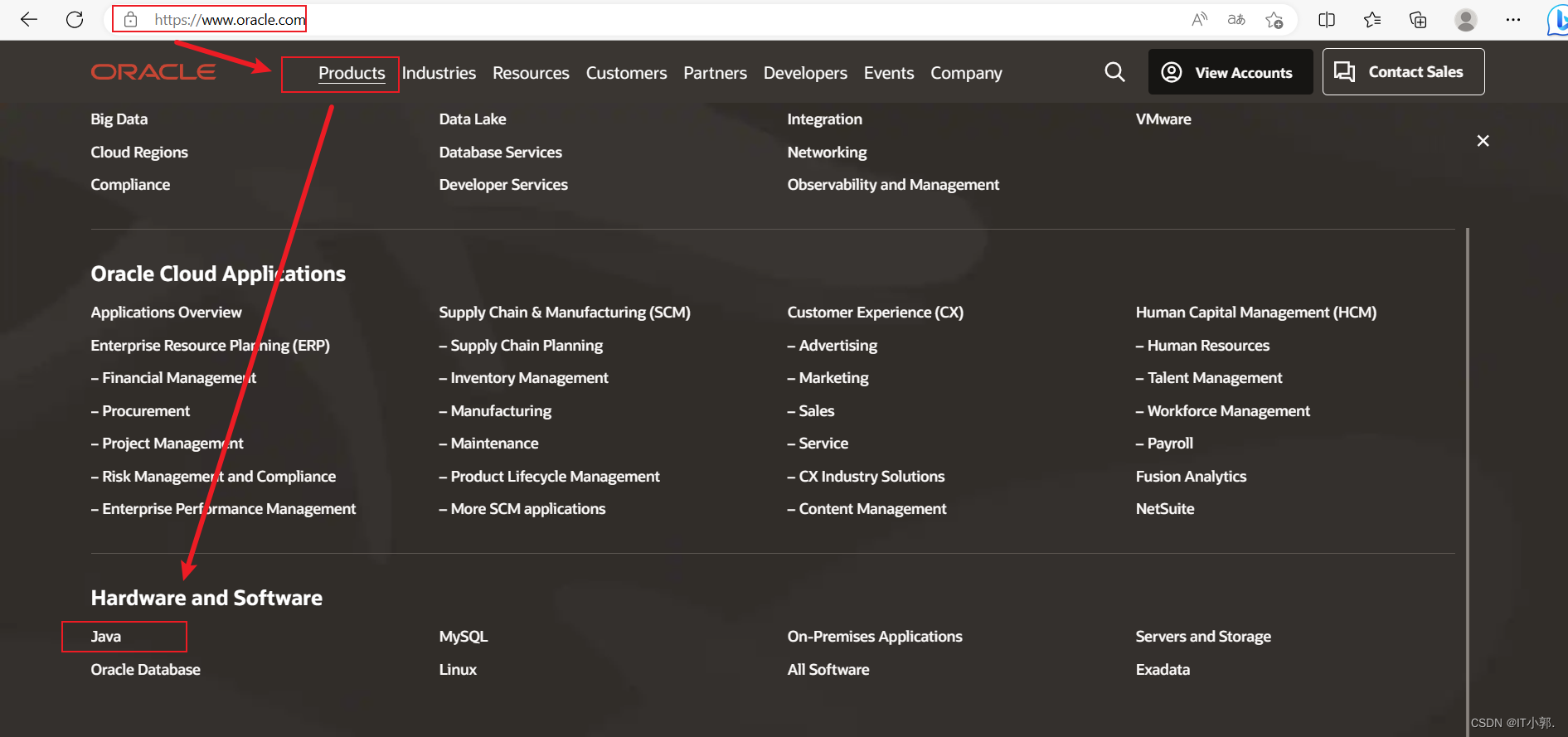1568x737 pixels.
Task: Click the mega menu vertical scrollbar
Action: (x=1467, y=481)
